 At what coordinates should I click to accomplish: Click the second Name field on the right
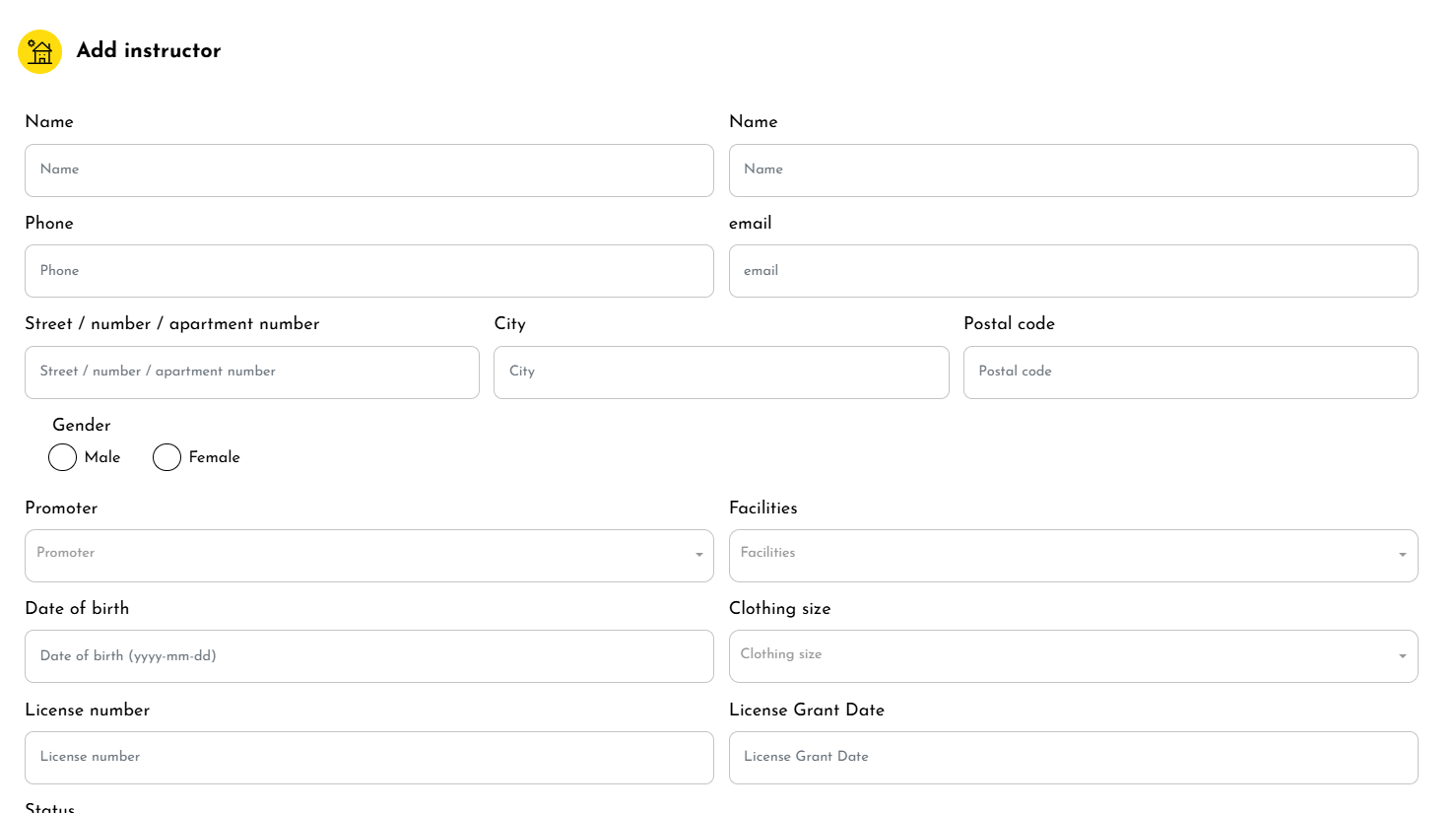click(x=1073, y=170)
